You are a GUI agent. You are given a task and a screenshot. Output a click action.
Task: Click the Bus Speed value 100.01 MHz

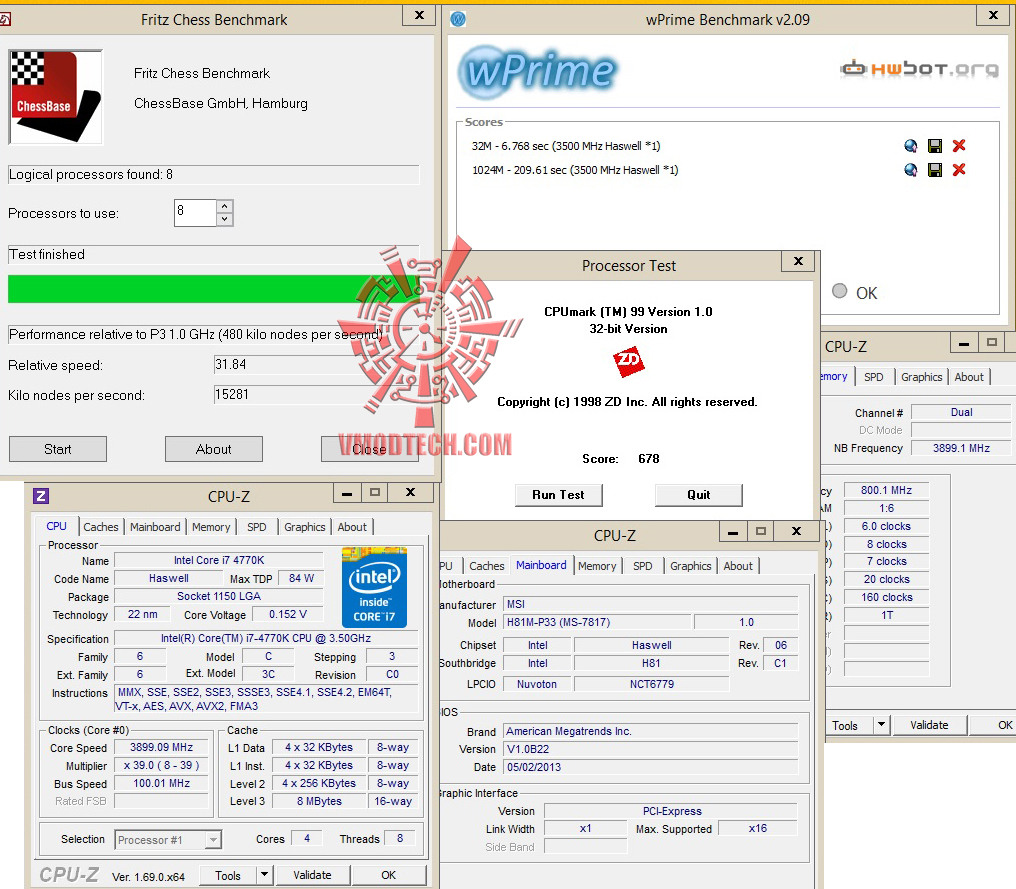pos(161,783)
